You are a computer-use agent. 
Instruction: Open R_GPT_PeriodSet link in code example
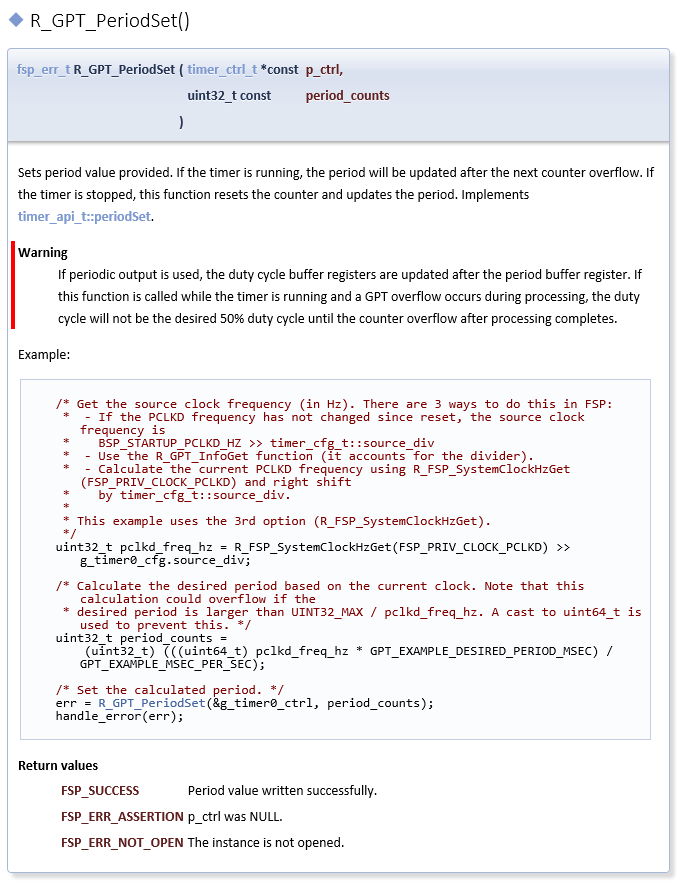click(x=152, y=703)
